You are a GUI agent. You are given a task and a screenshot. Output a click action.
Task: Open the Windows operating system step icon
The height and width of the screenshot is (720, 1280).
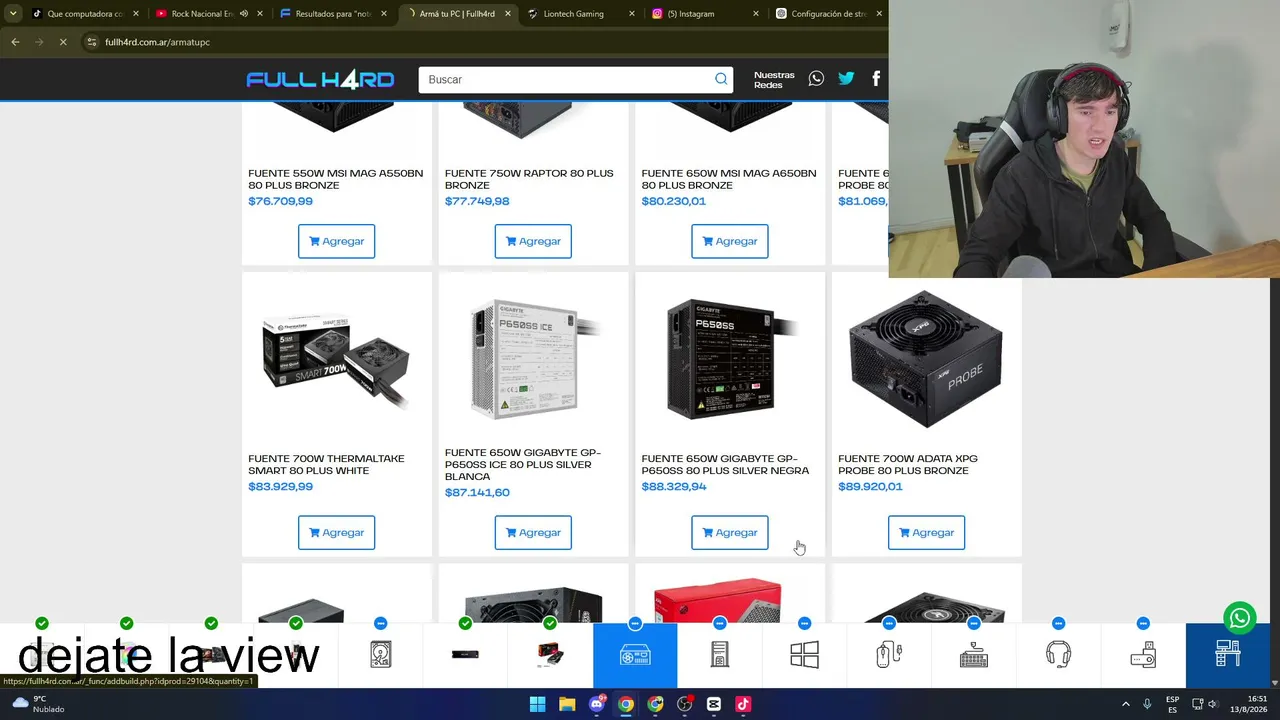pyautogui.click(x=804, y=655)
